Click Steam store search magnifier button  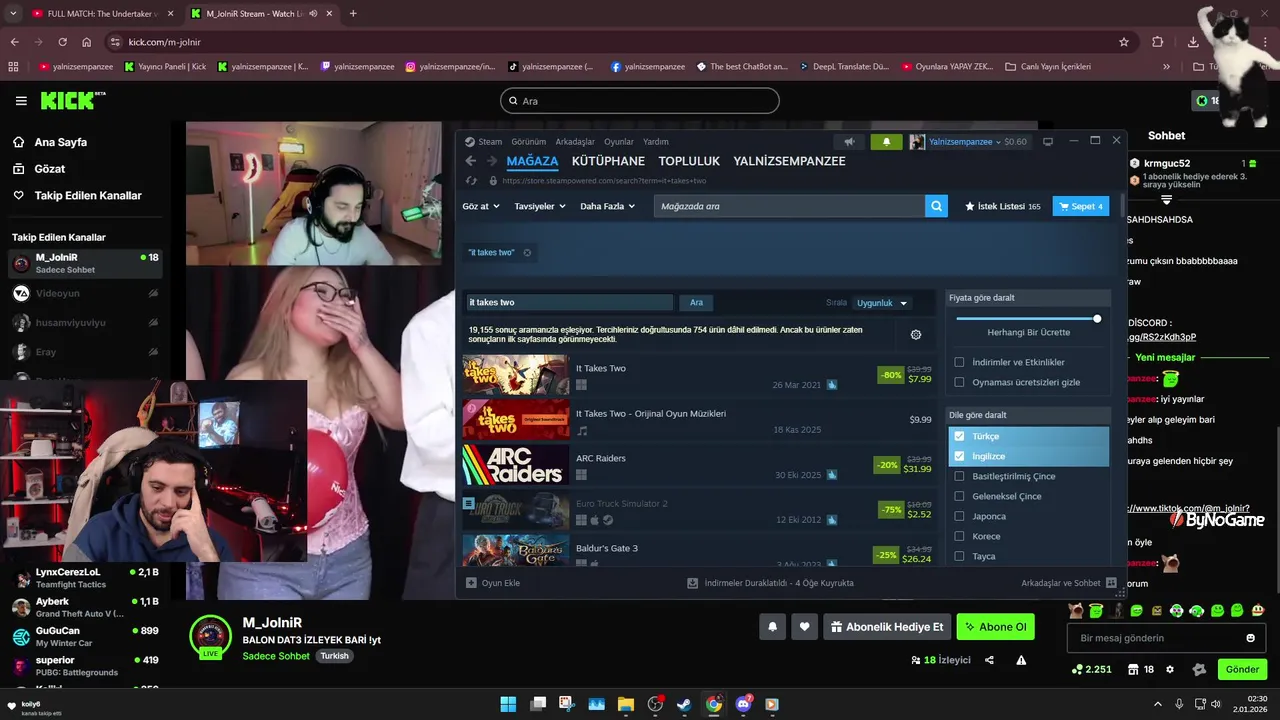click(x=937, y=206)
